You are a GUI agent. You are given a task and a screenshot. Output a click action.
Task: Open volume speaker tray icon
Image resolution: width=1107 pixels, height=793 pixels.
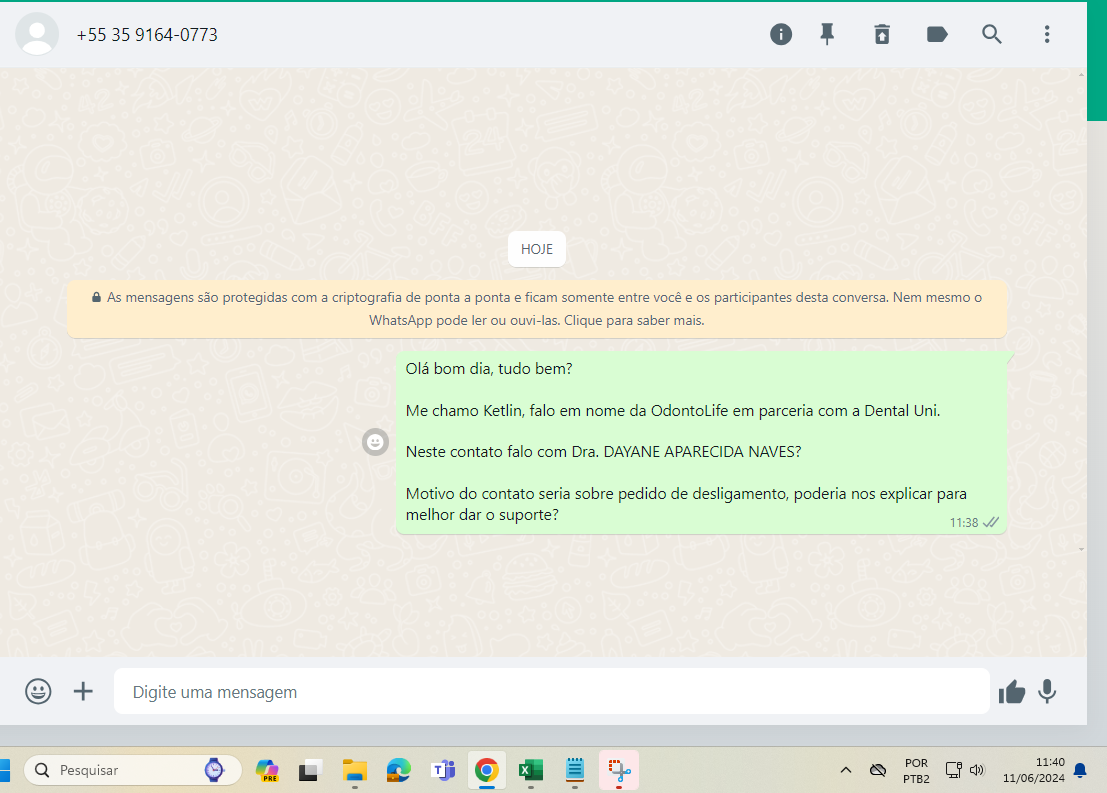pos(977,770)
